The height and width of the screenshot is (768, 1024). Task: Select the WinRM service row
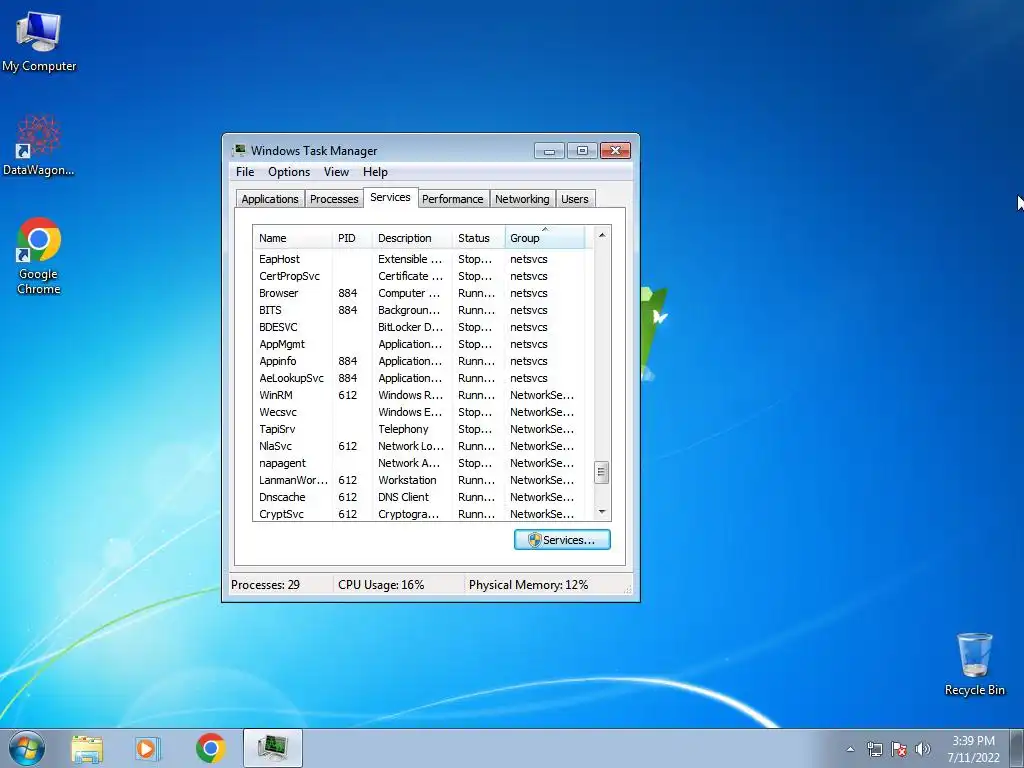click(419, 395)
